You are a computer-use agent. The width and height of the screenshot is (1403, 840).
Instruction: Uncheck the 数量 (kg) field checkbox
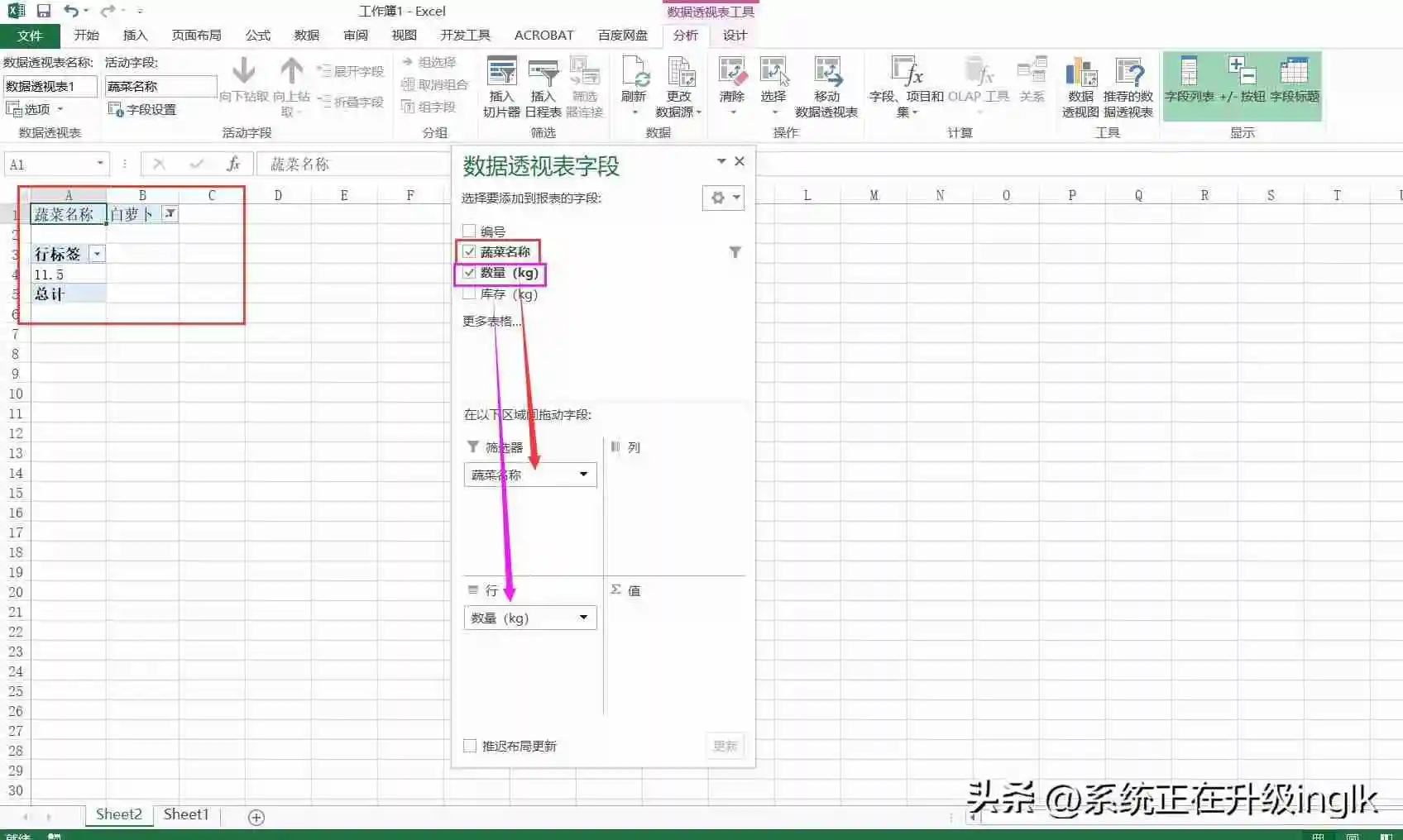pos(470,273)
